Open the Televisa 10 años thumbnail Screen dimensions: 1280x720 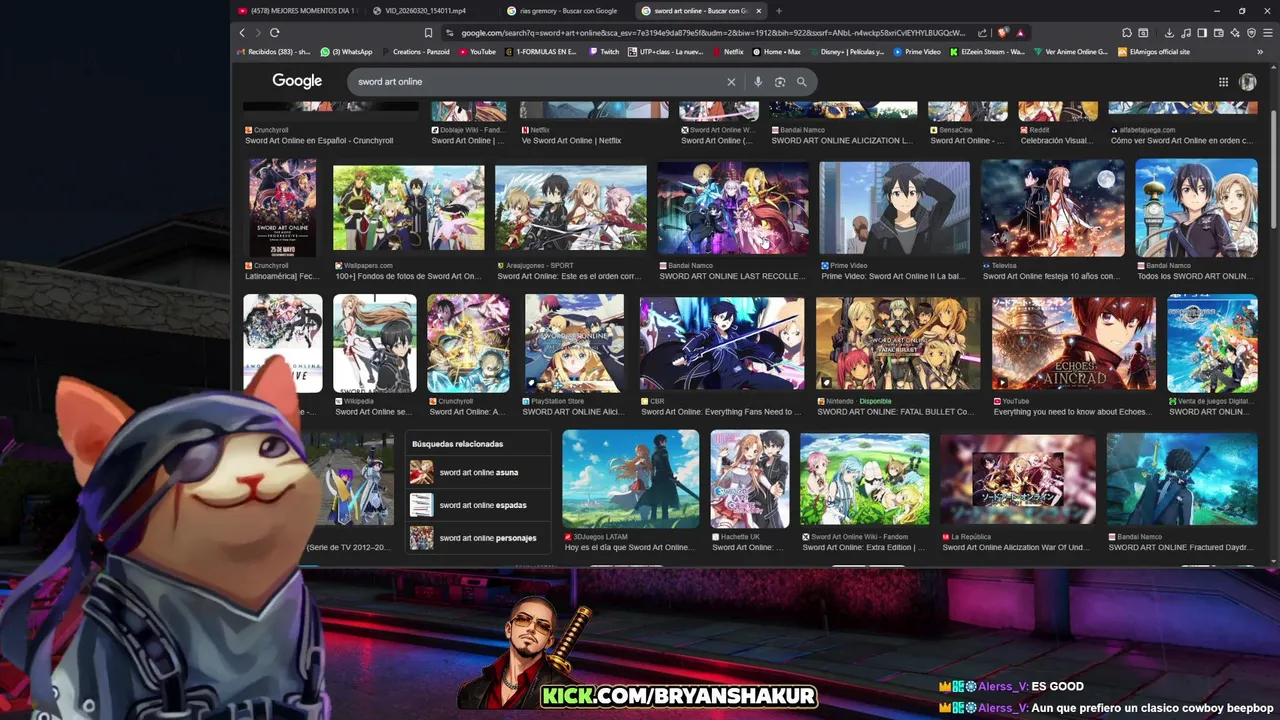[1052, 207]
